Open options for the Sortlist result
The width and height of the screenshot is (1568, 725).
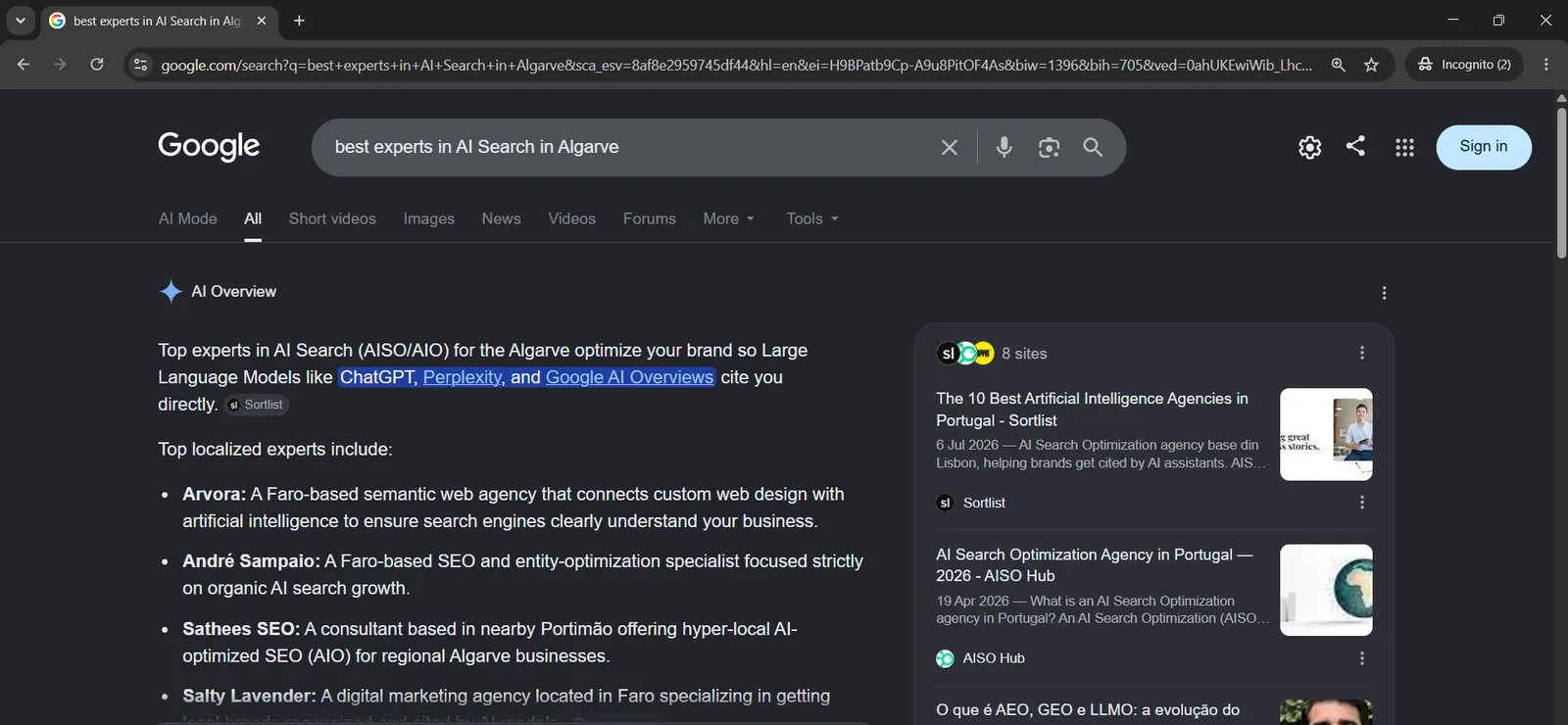[1362, 503]
